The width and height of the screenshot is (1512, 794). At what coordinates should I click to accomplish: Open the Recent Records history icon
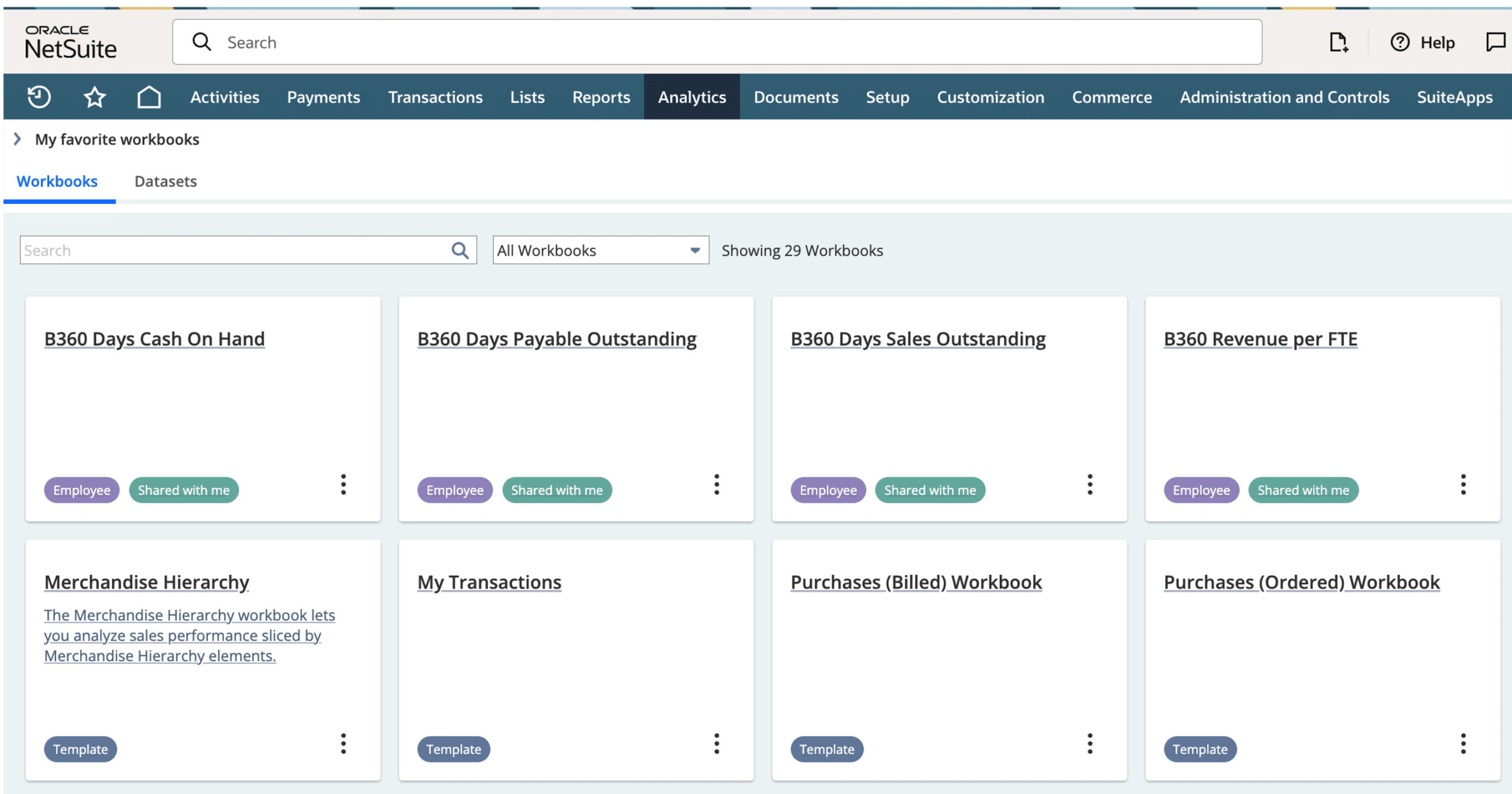(39, 97)
